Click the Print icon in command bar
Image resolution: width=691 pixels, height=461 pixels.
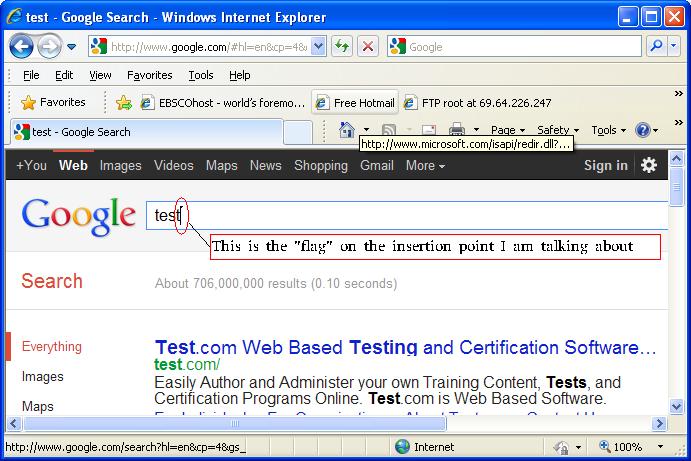click(457, 130)
